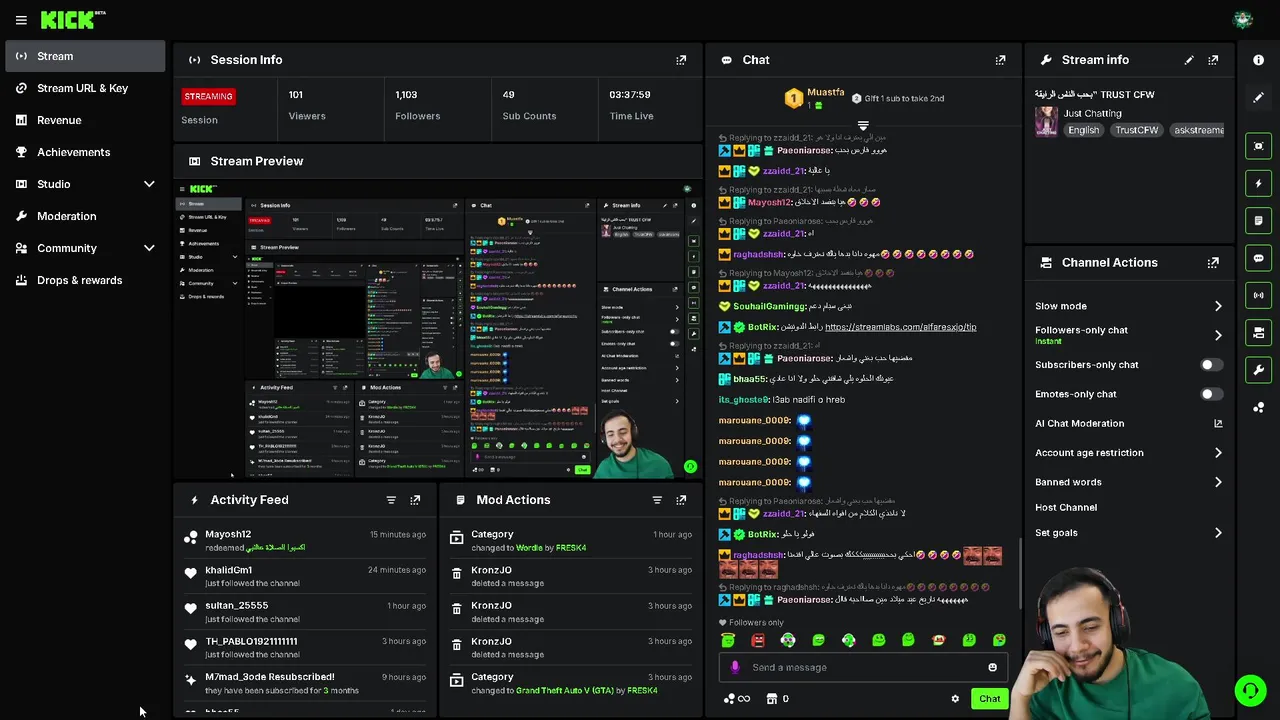Click the purple microphone icon in chat input

(736, 667)
